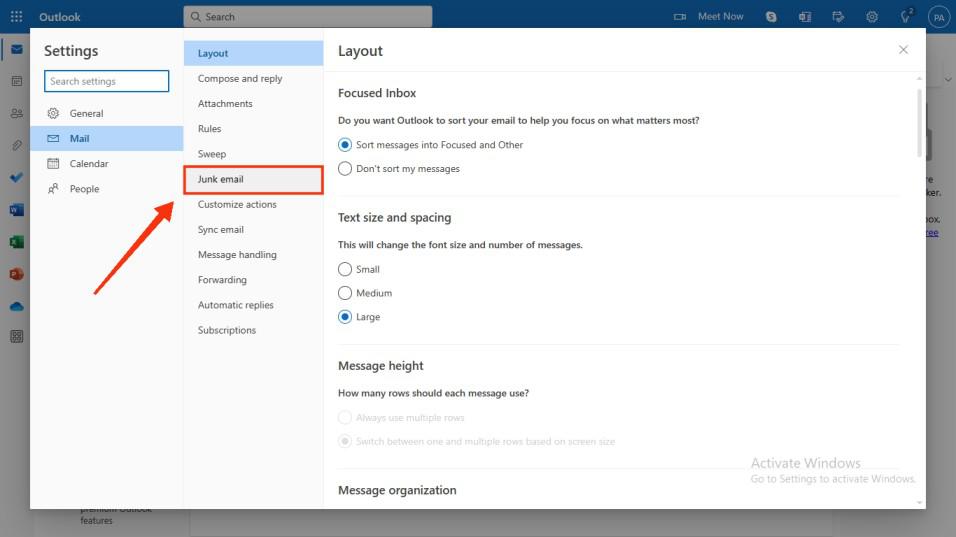This screenshot has width=956, height=537.
Task: Open Skype icon in header
Action: [771, 16]
